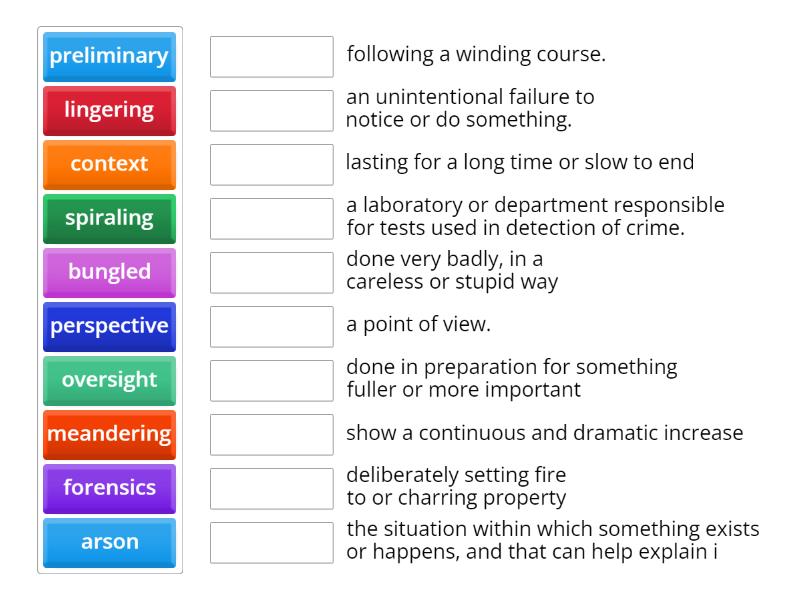Select the 'preliminary' word tile

click(x=109, y=56)
